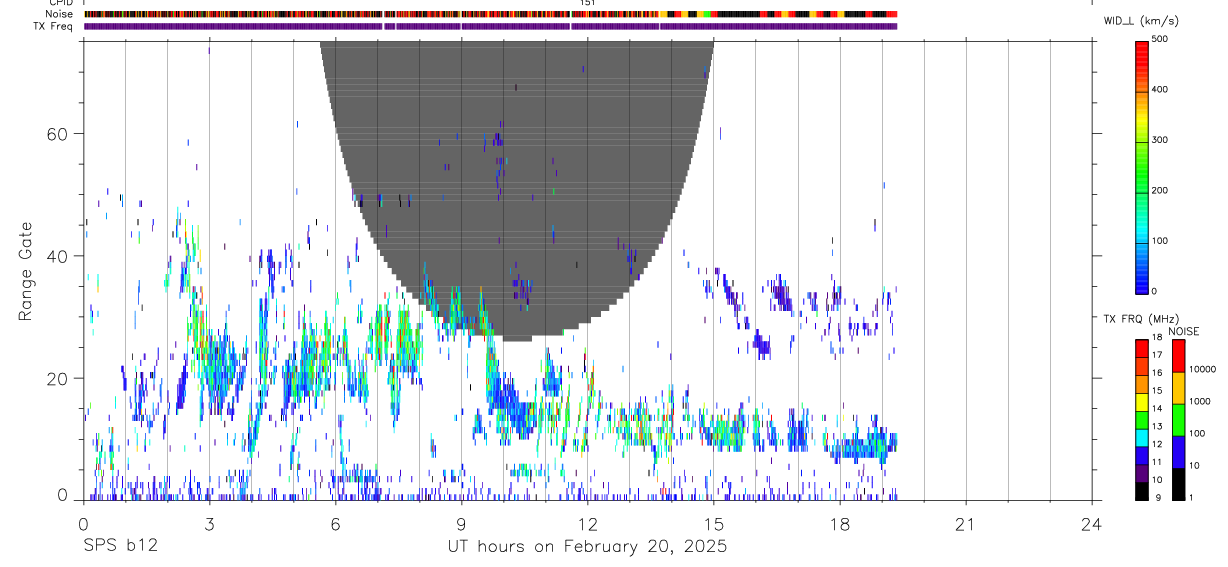Click the WID spectral width gradient color bar
The height and width of the screenshot is (567, 1228).
(1141, 166)
